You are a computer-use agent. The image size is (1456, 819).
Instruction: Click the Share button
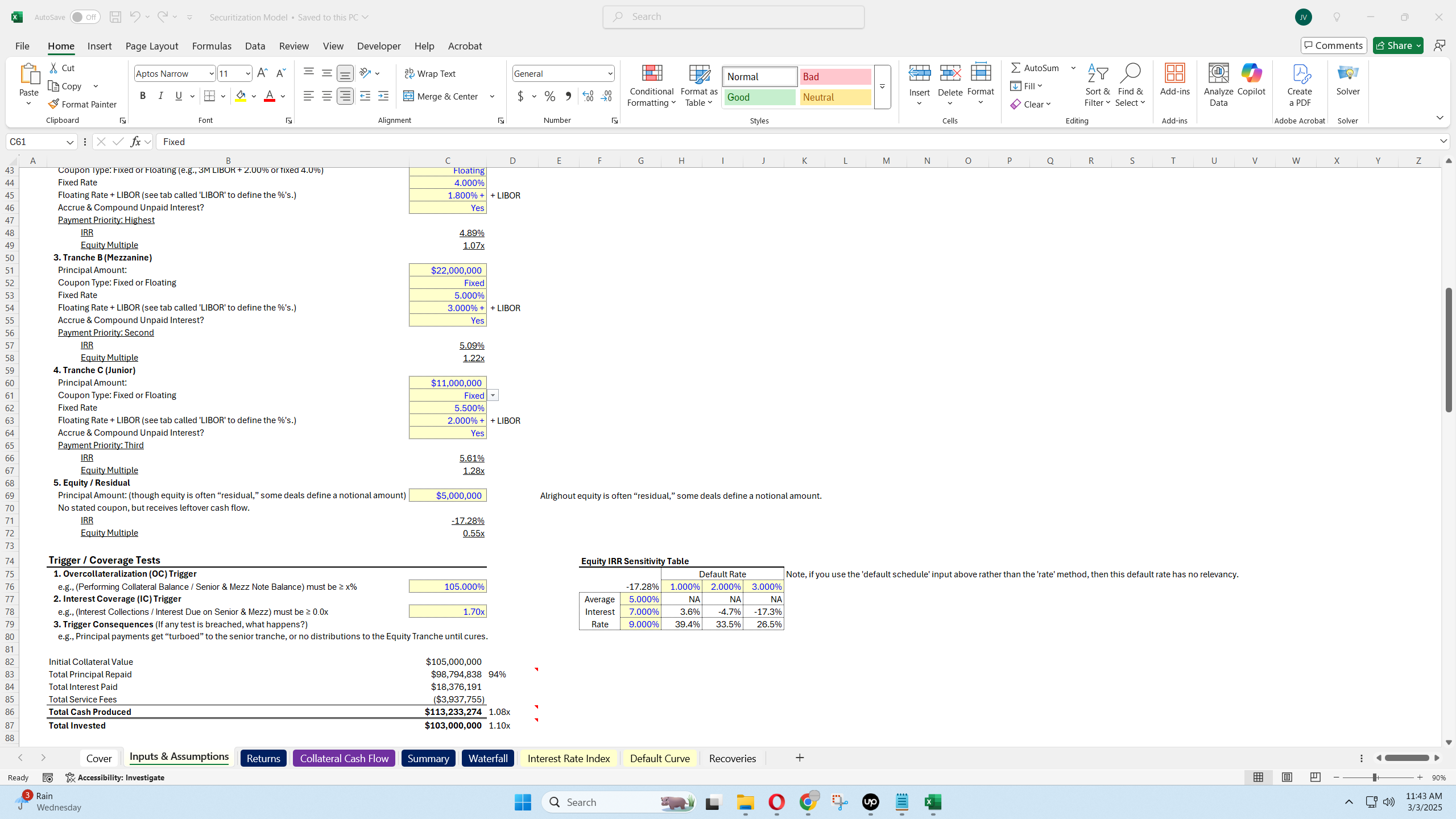click(x=1397, y=45)
